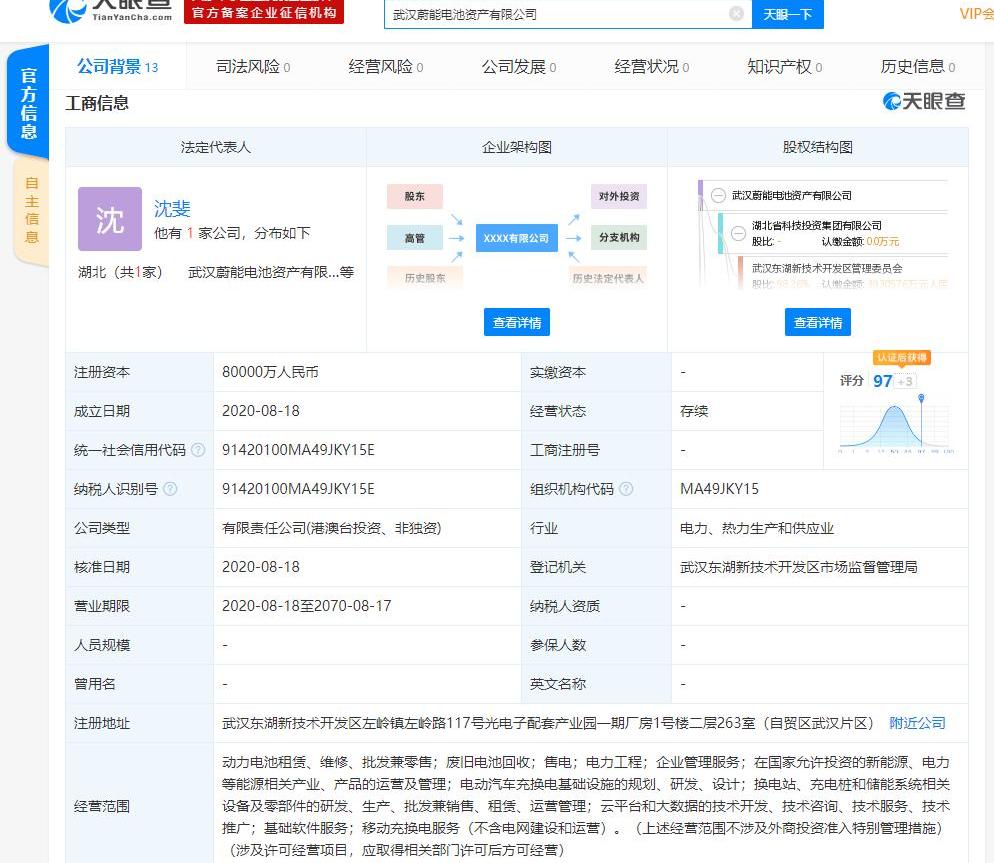Click the score distribution chart marker
Image resolution: width=994 pixels, height=863 pixels.
(x=921, y=398)
